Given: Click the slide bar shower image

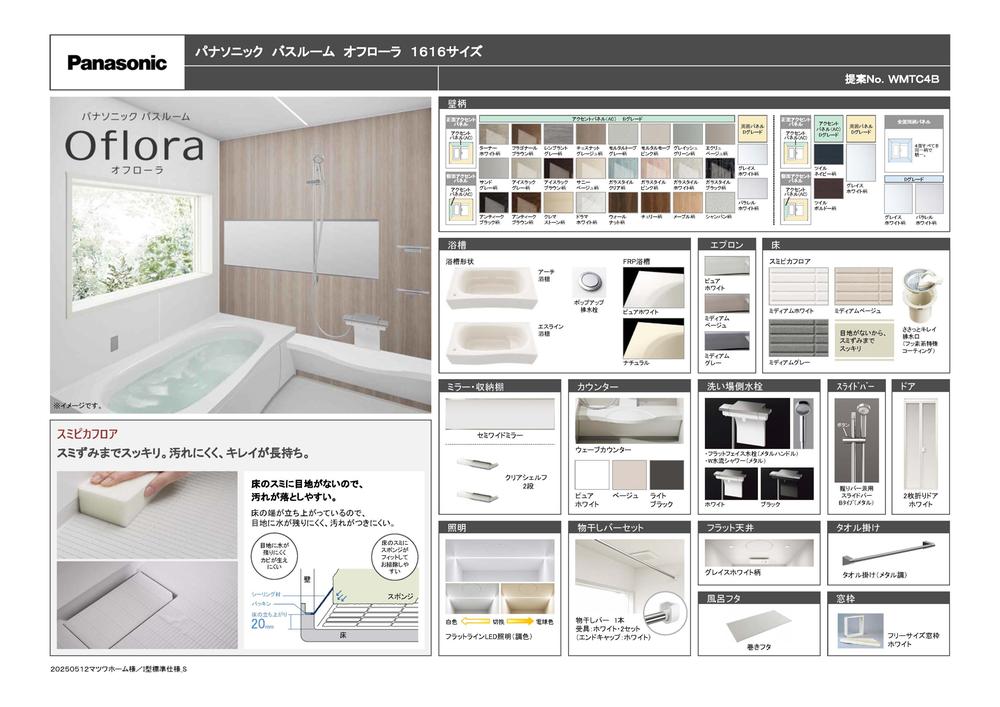Looking at the screenshot, I should pyautogui.click(x=855, y=440).
